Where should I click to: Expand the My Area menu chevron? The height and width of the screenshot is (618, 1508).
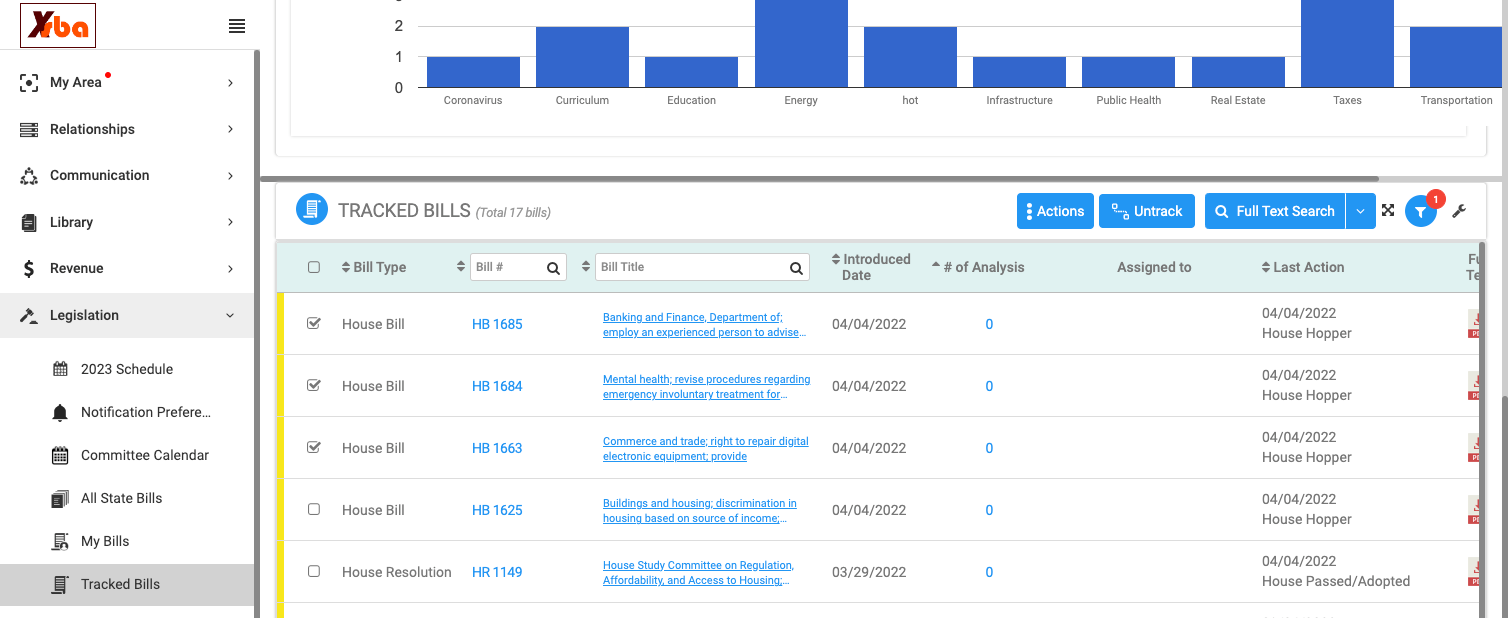(x=230, y=83)
